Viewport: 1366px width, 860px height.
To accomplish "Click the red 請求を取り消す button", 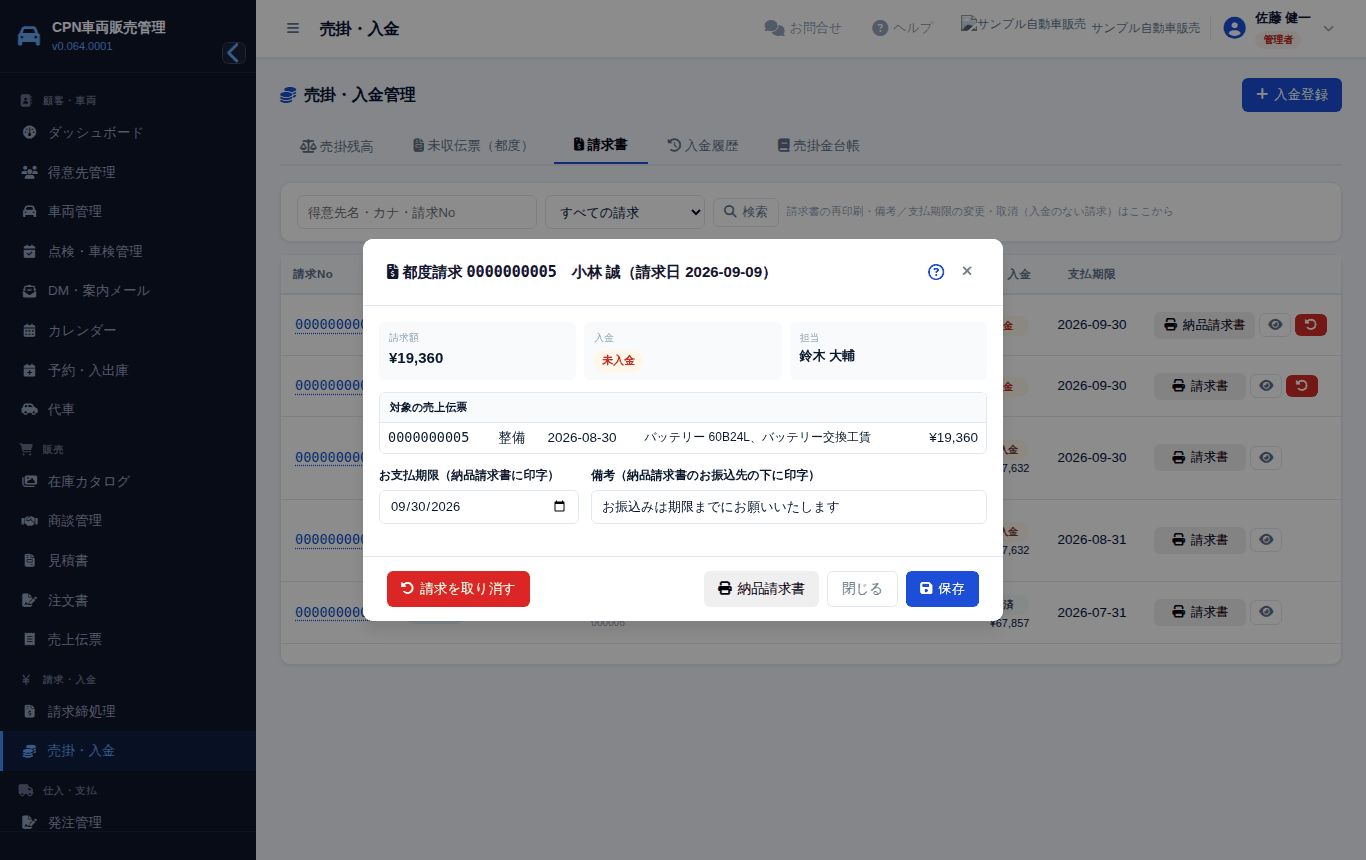I will [x=458, y=589].
